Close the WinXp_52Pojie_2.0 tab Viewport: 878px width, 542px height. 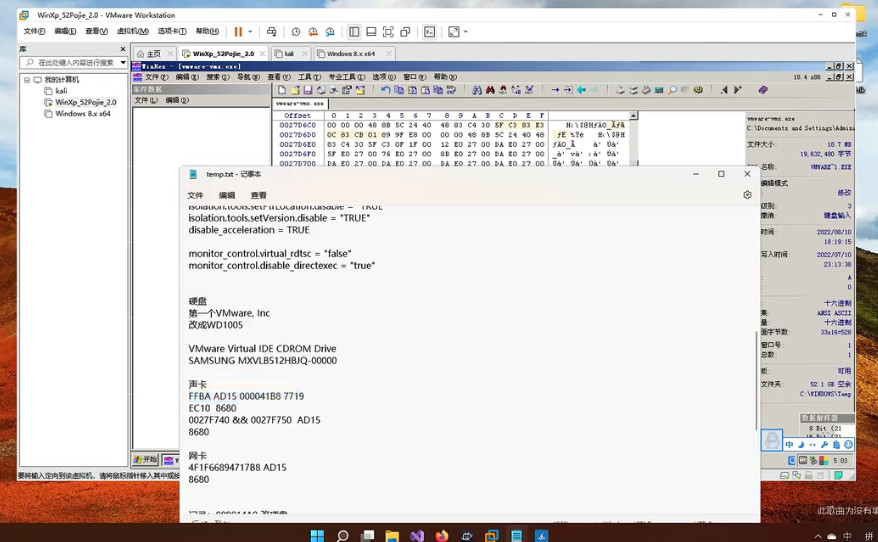point(263,54)
